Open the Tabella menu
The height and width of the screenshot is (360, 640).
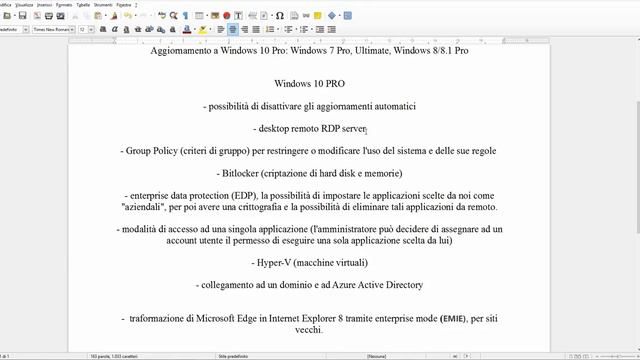pos(83,5)
